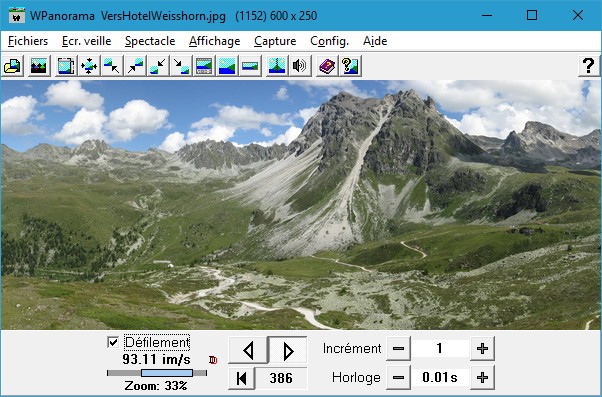Viewport: 602px width, 397px height.
Task: Maximize the WPanorama window
Action: (x=532, y=15)
